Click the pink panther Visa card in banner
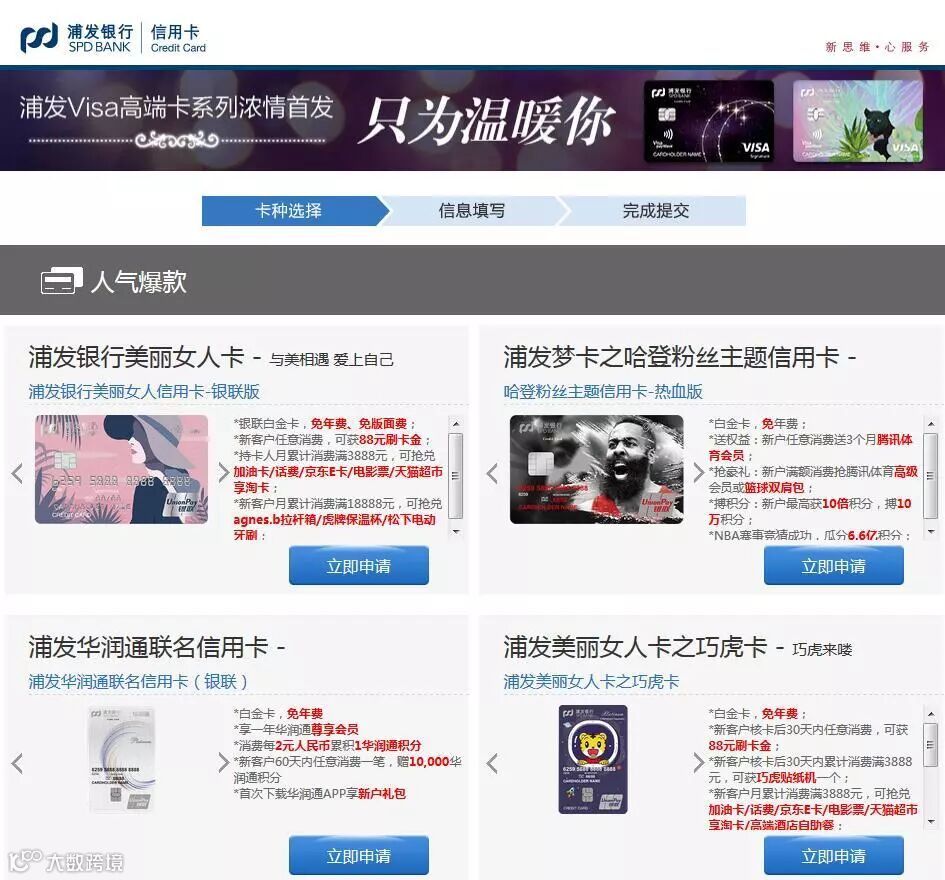The width and height of the screenshot is (945, 880). tap(858, 121)
